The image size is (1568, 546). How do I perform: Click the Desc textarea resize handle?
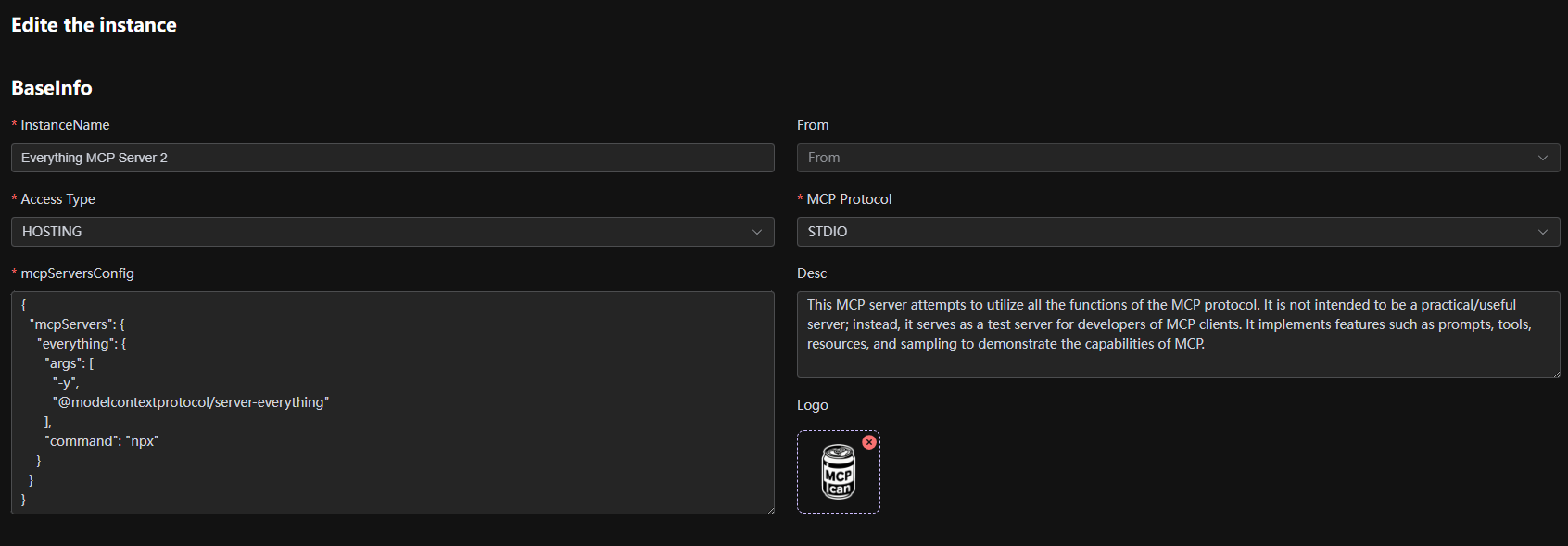tap(1555, 373)
